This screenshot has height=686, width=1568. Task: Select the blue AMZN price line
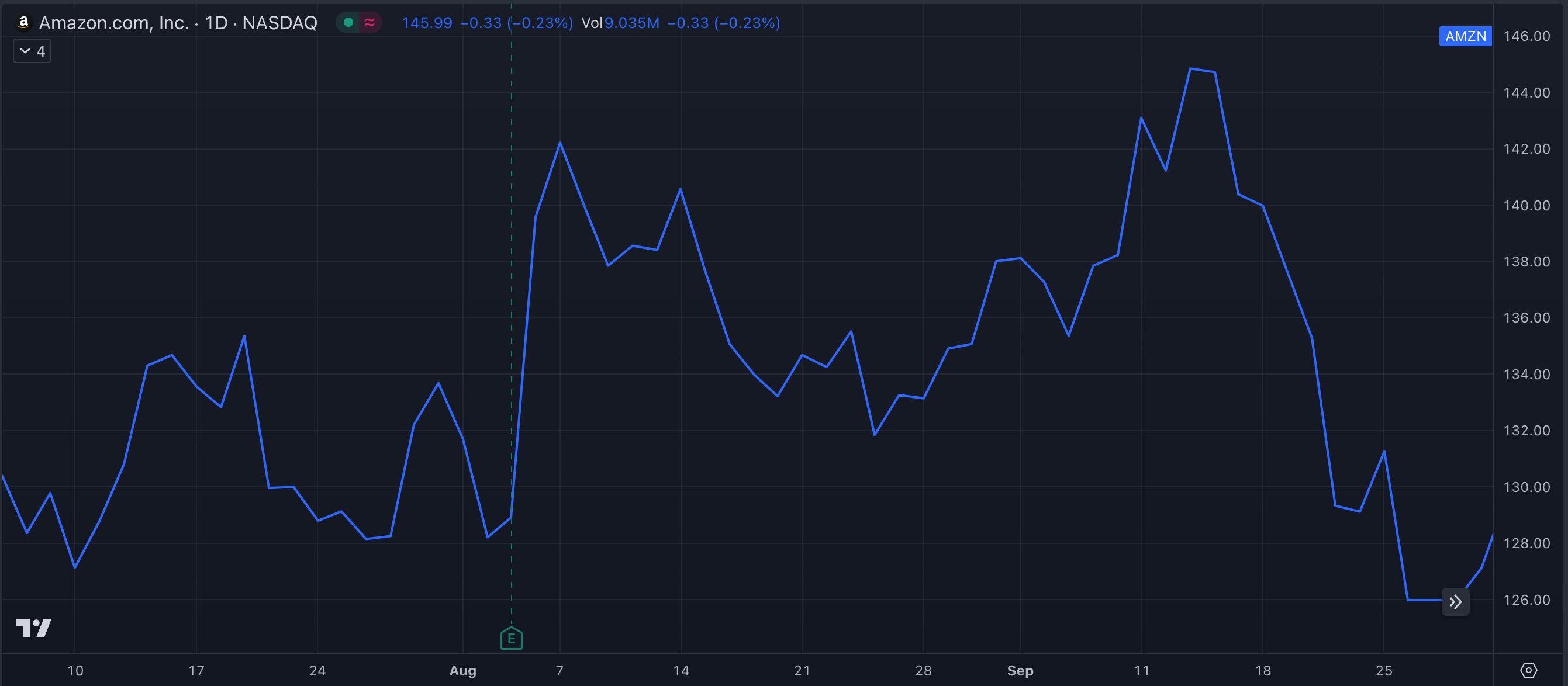click(680, 189)
